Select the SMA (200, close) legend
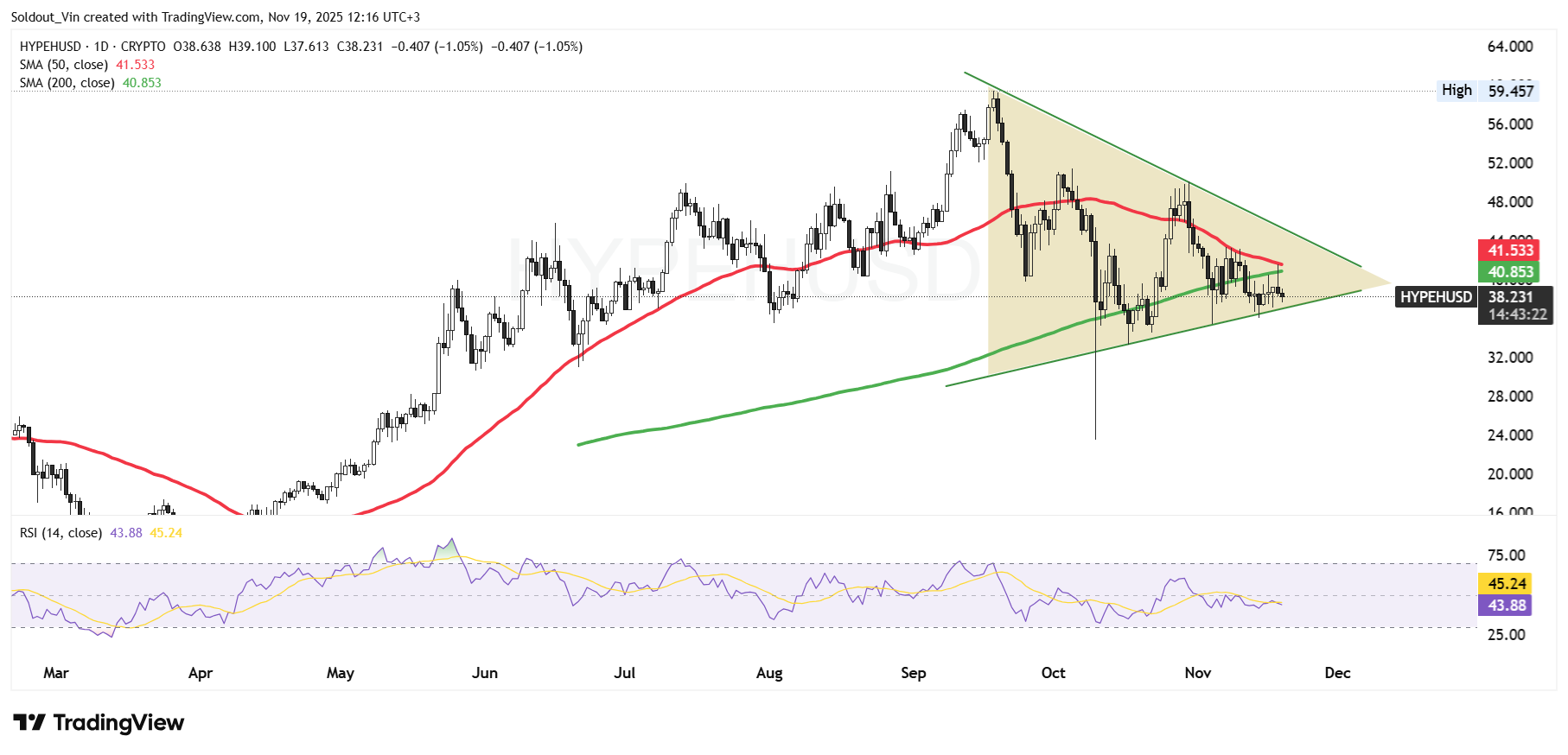 [67, 83]
